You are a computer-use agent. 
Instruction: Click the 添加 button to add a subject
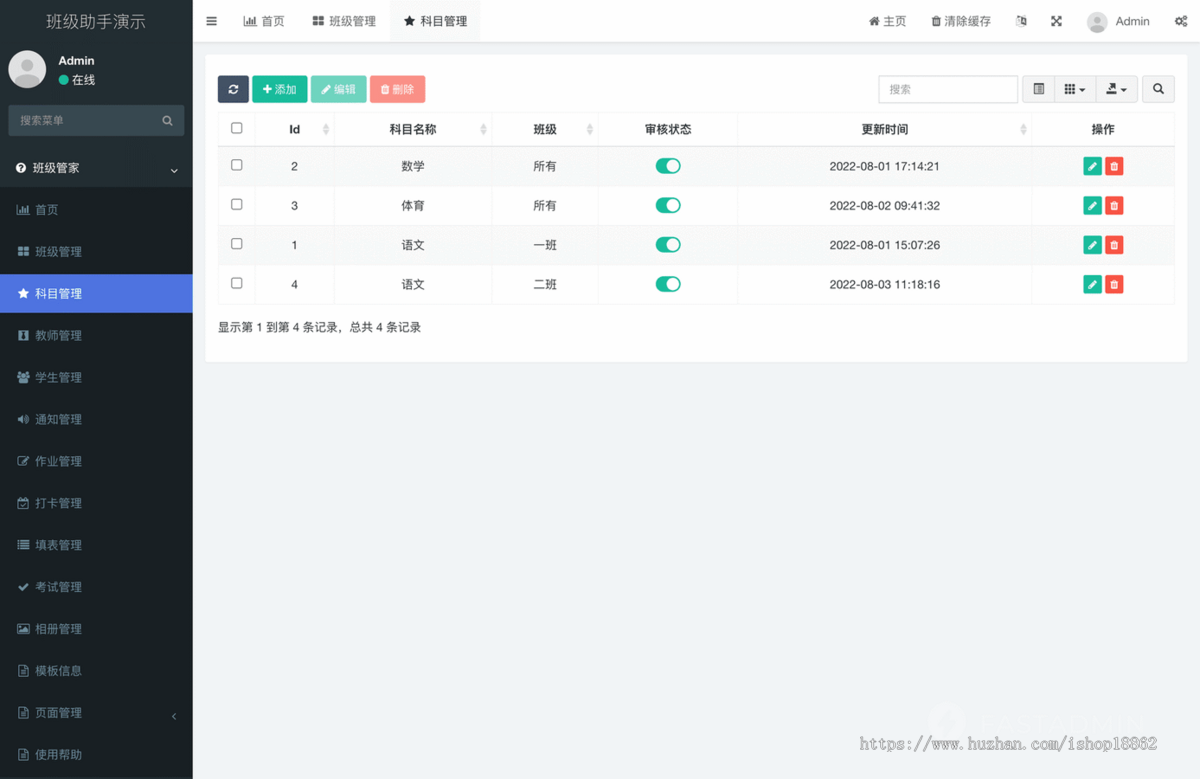(x=280, y=89)
